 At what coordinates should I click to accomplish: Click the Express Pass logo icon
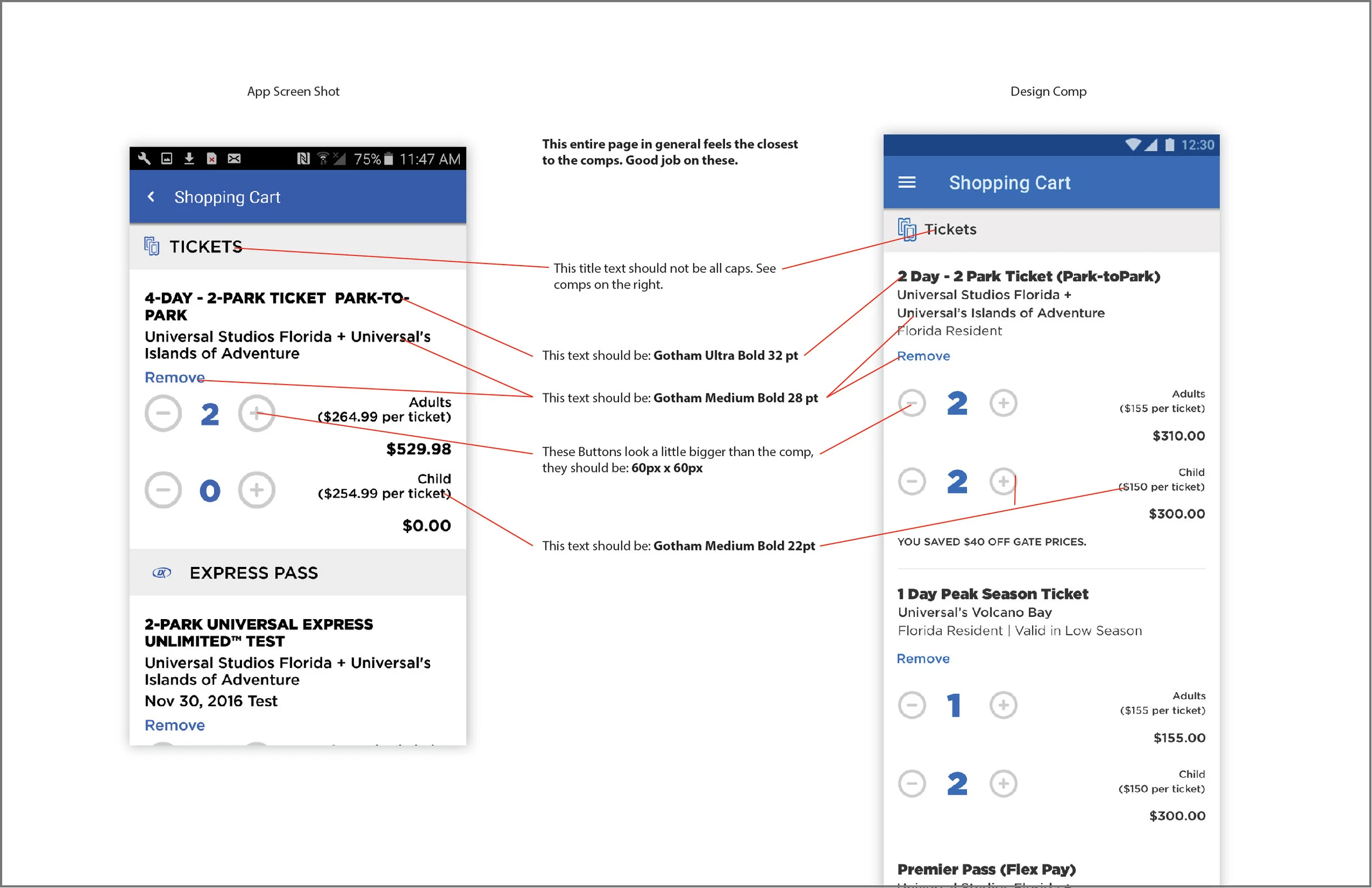162,573
